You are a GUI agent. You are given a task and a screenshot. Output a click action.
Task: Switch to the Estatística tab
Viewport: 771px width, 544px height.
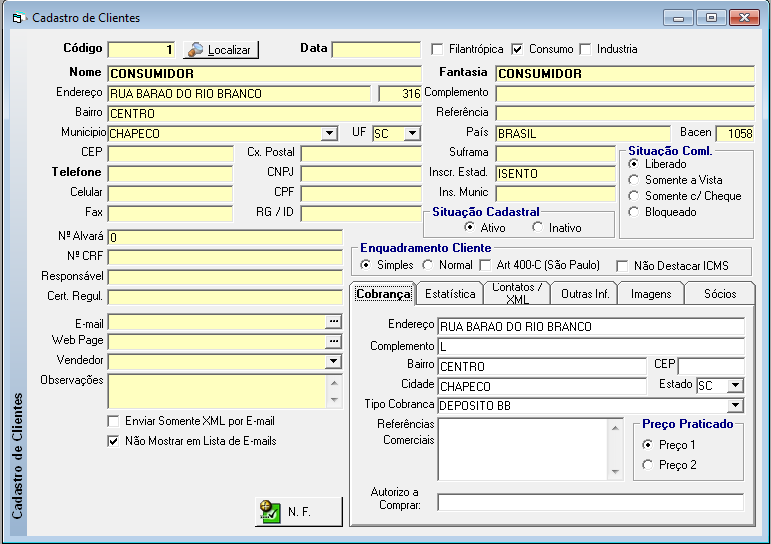pyautogui.click(x=450, y=294)
